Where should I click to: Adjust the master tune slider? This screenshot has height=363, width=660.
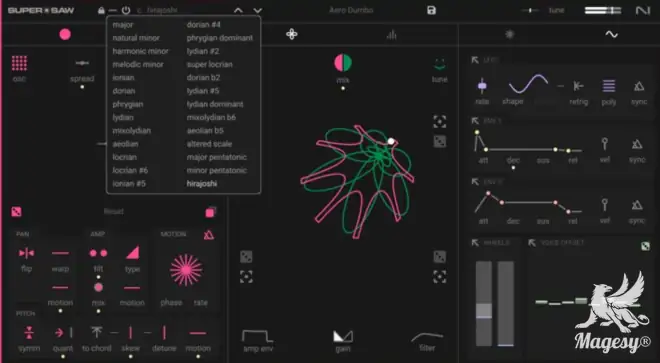(530, 10)
